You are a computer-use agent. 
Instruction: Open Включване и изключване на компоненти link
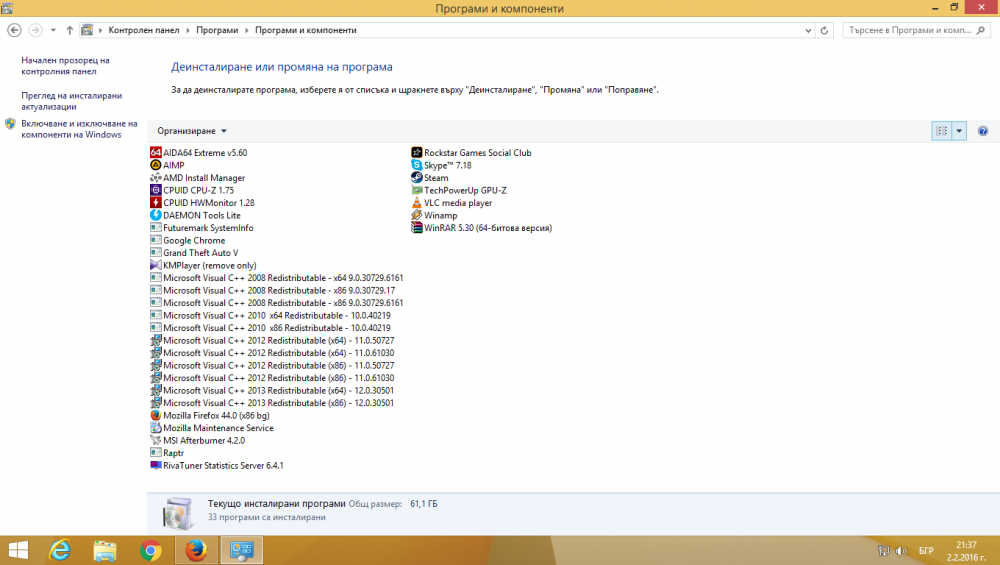coord(79,129)
